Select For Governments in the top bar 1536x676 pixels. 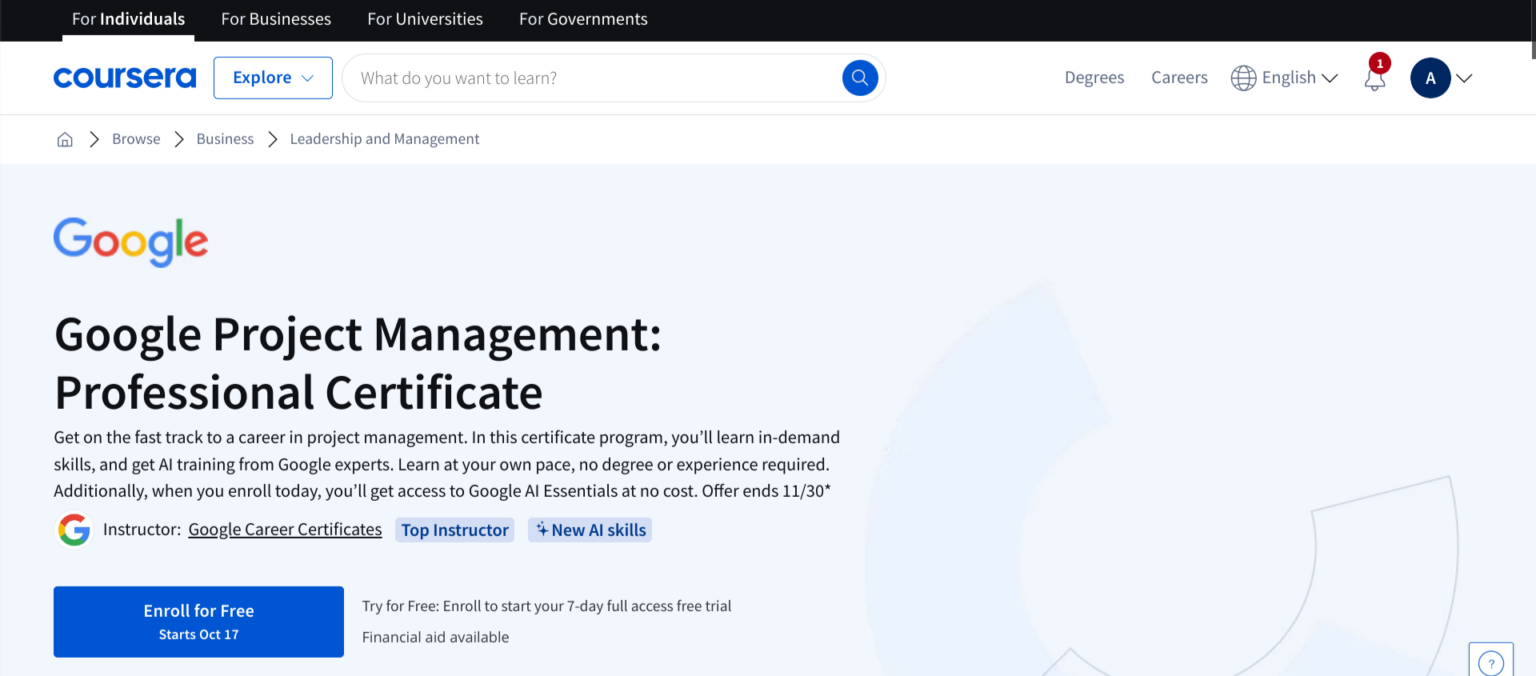(583, 19)
